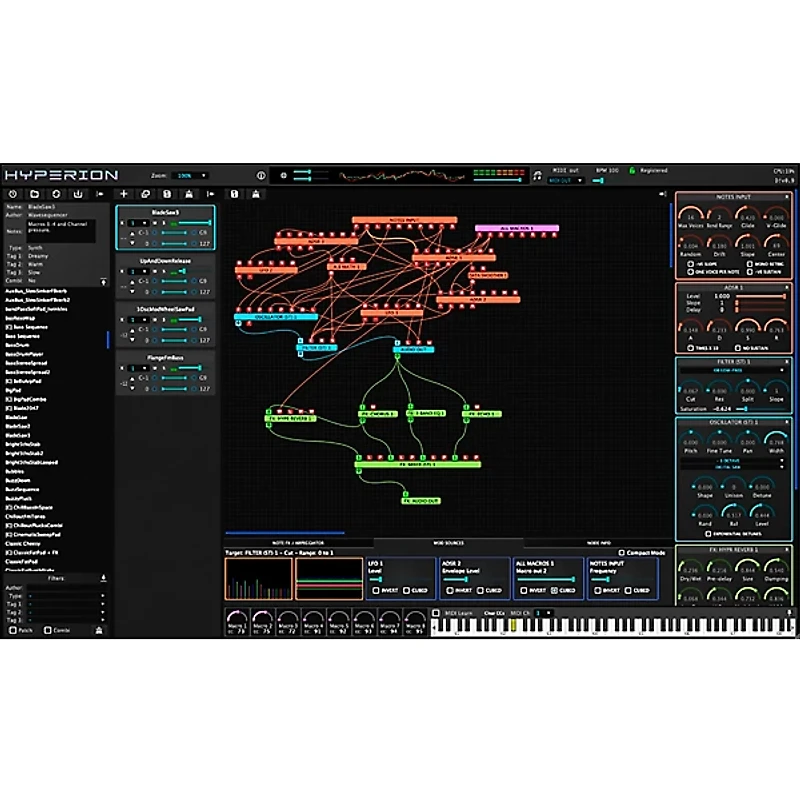
Task: Enable MONO RETRIG in the Notes Input panel
Action: (749, 264)
